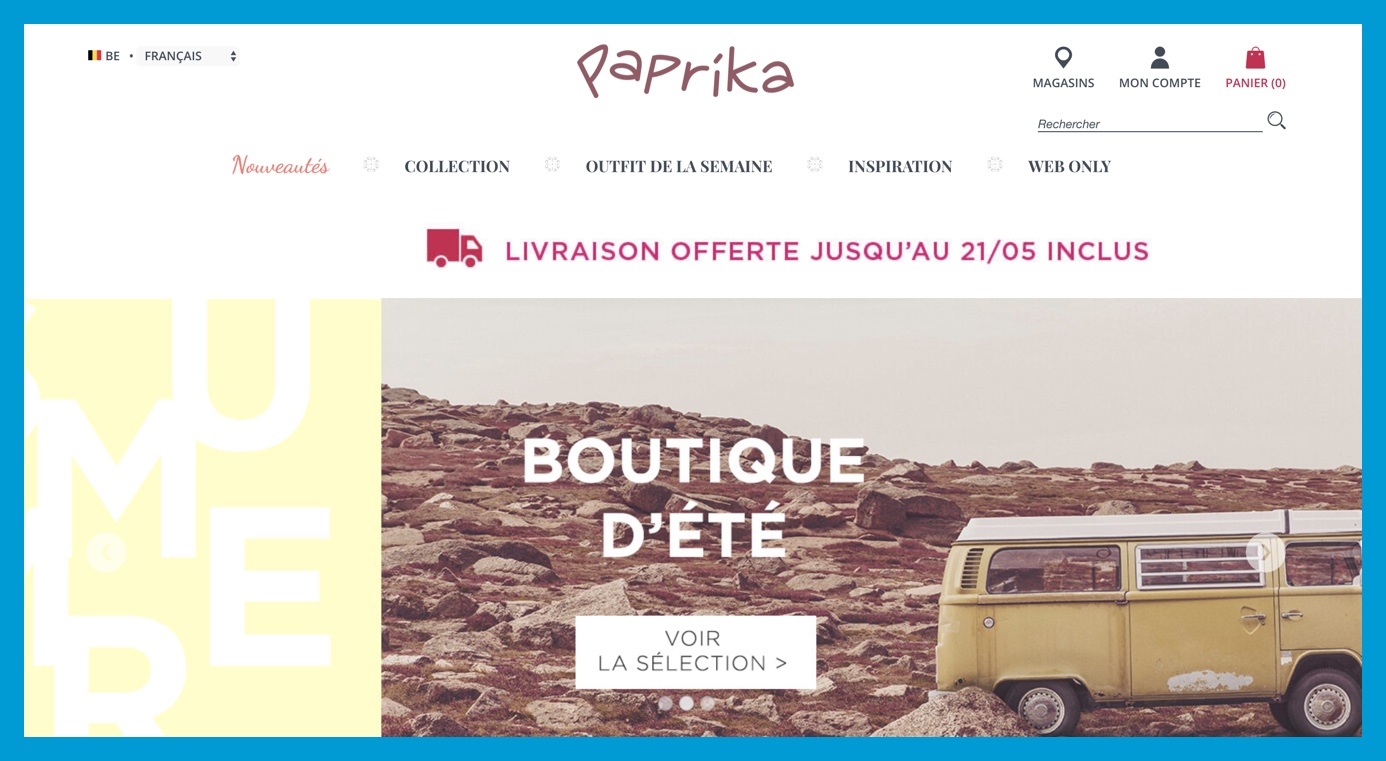Open Outfit de la semaine menu item

(679, 167)
